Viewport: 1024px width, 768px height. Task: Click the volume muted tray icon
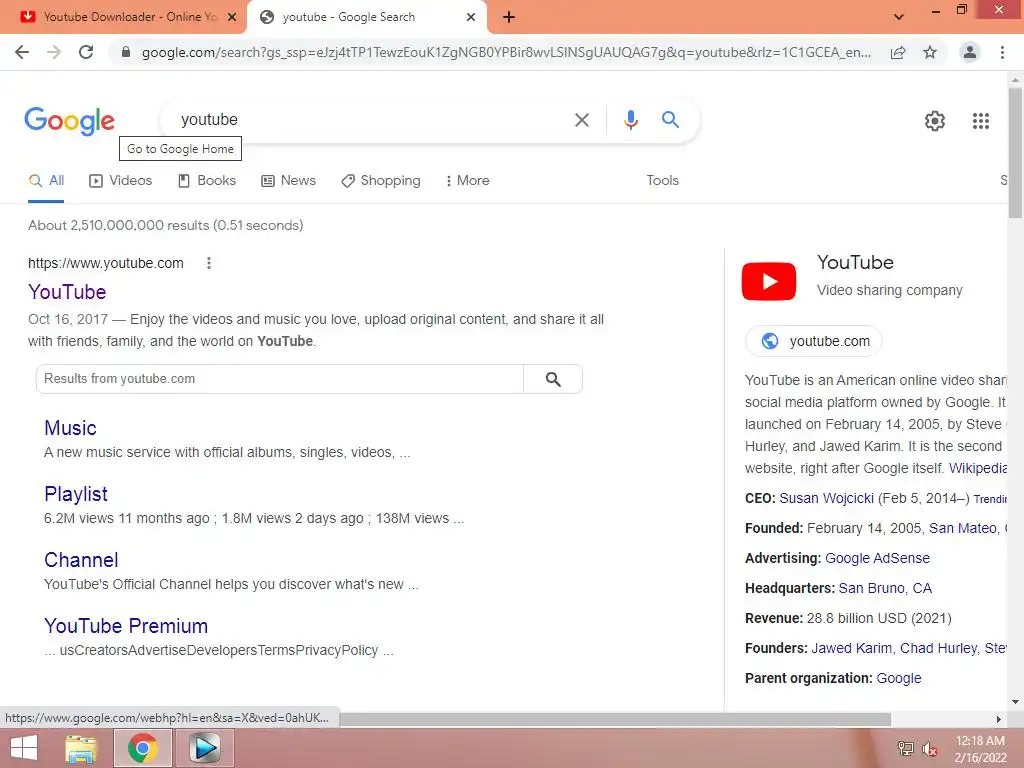[929, 749]
